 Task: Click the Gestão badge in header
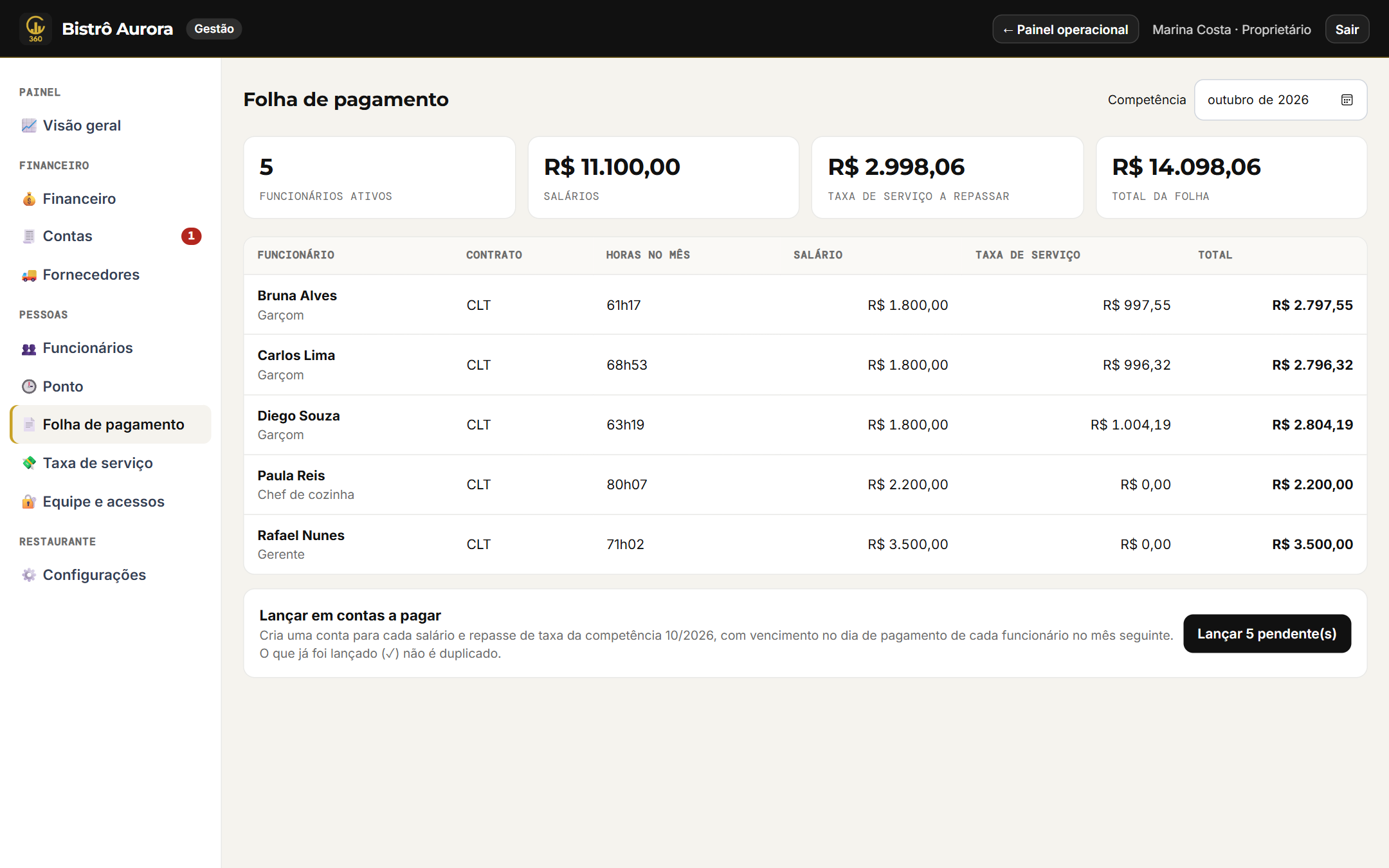[x=213, y=29]
